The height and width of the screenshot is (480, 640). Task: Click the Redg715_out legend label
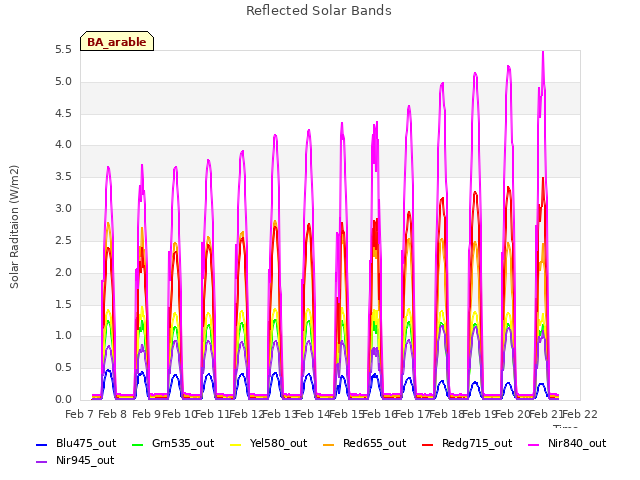pyautogui.click(x=477, y=443)
